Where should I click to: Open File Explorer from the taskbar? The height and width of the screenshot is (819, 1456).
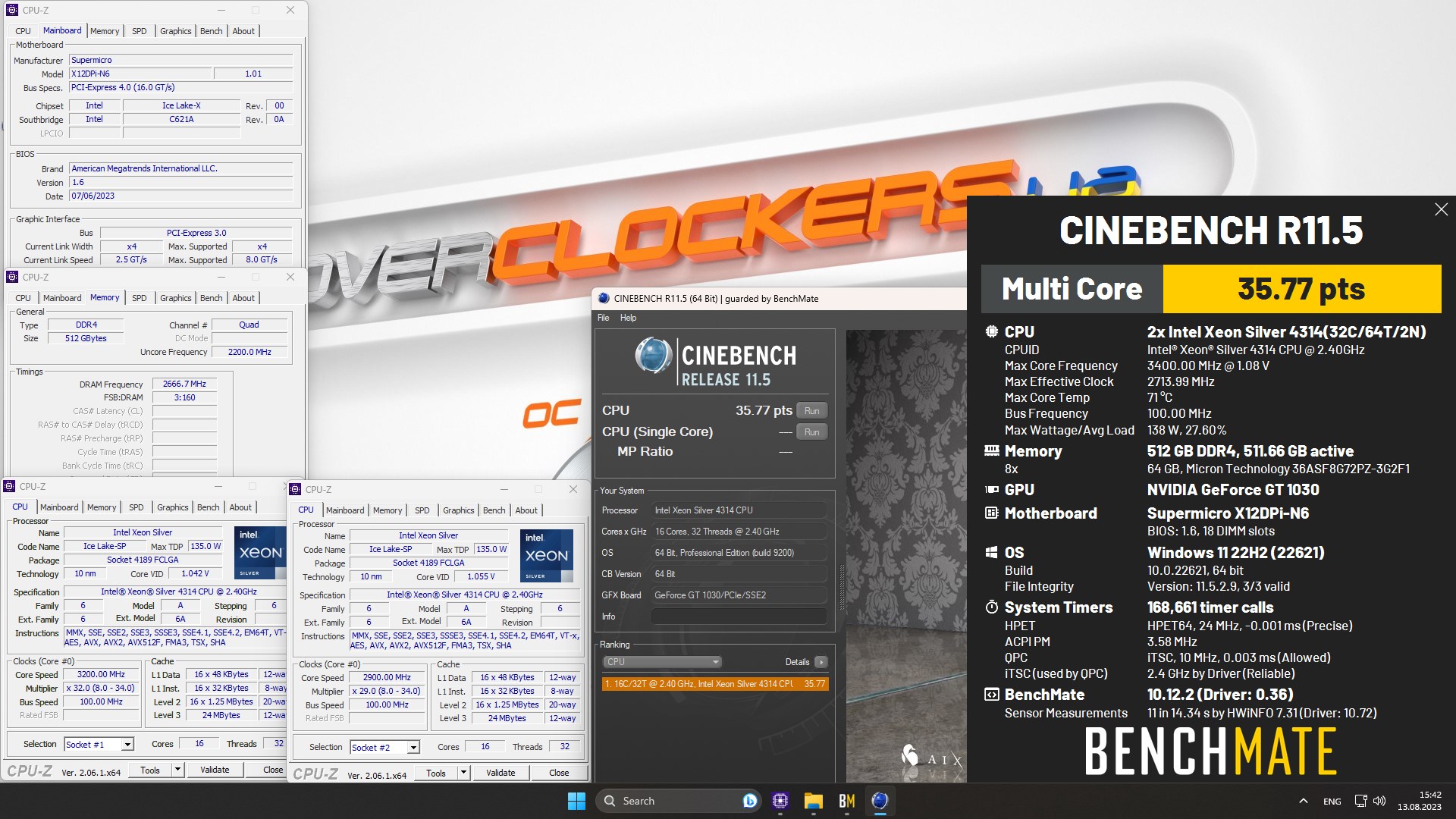814,801
